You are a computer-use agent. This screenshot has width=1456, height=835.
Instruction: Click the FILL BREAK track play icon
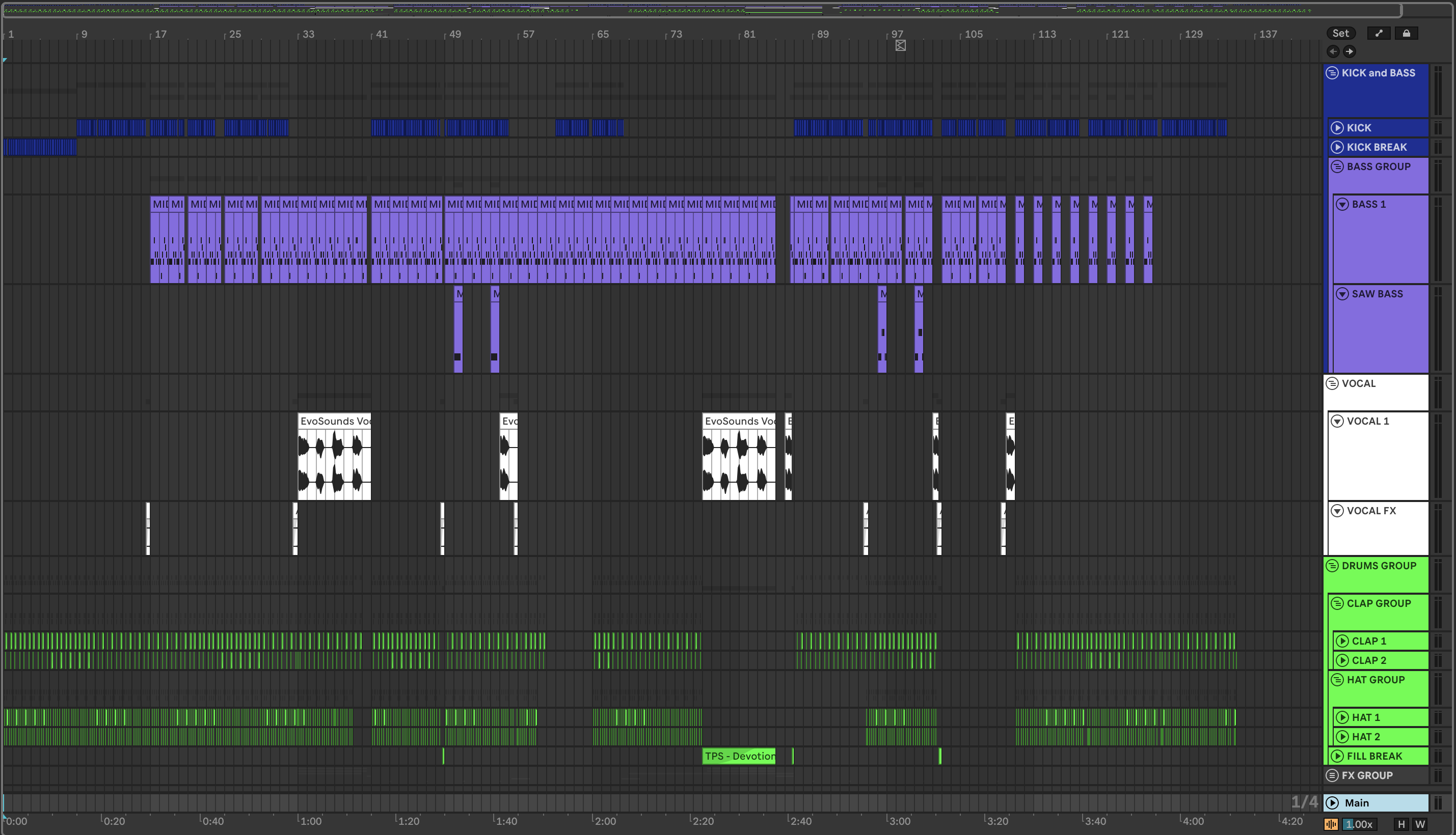click(x=1337, y=756)
